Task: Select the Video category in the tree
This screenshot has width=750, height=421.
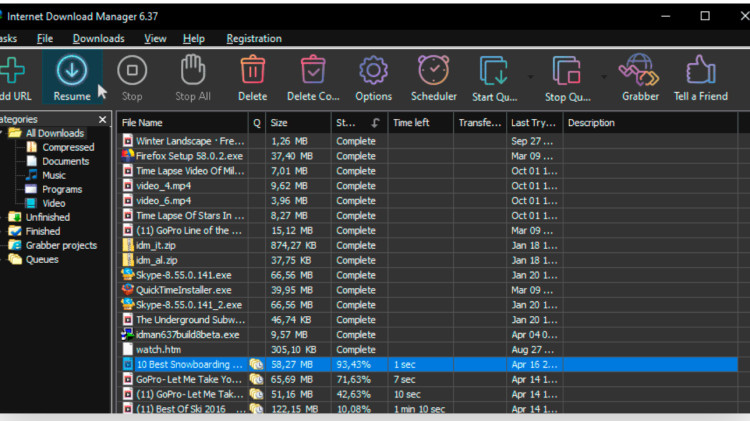Action: coord(54,203)
